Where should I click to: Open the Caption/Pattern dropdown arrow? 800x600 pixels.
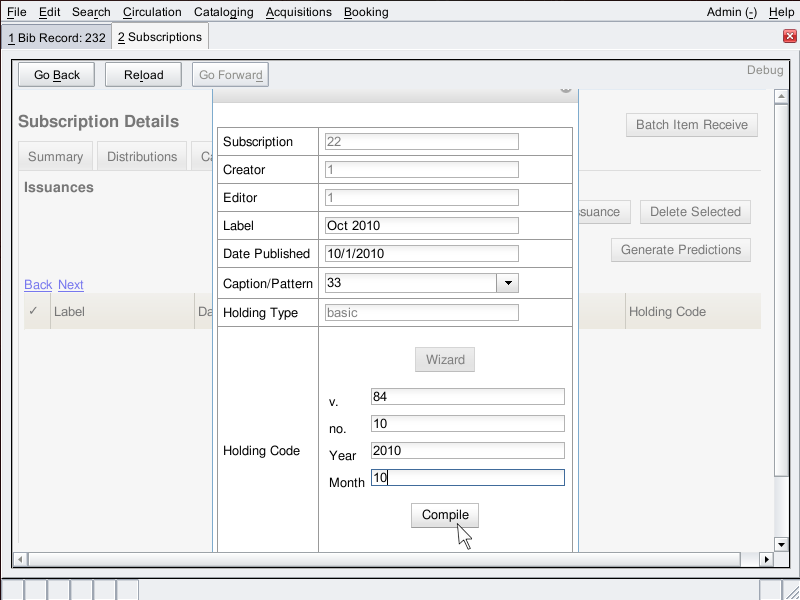point(508,283)
